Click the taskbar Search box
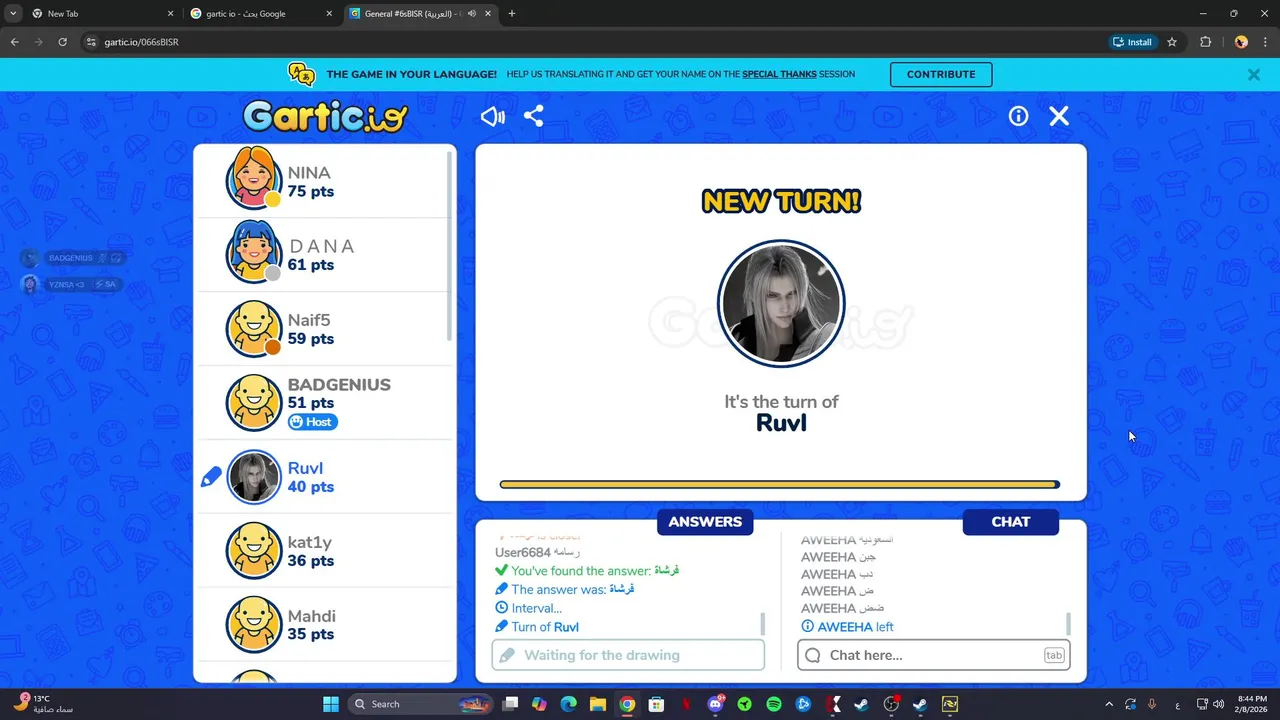The height and width of the screenshot is (720, 1280). pyautogui.click(x=420, y=704)
